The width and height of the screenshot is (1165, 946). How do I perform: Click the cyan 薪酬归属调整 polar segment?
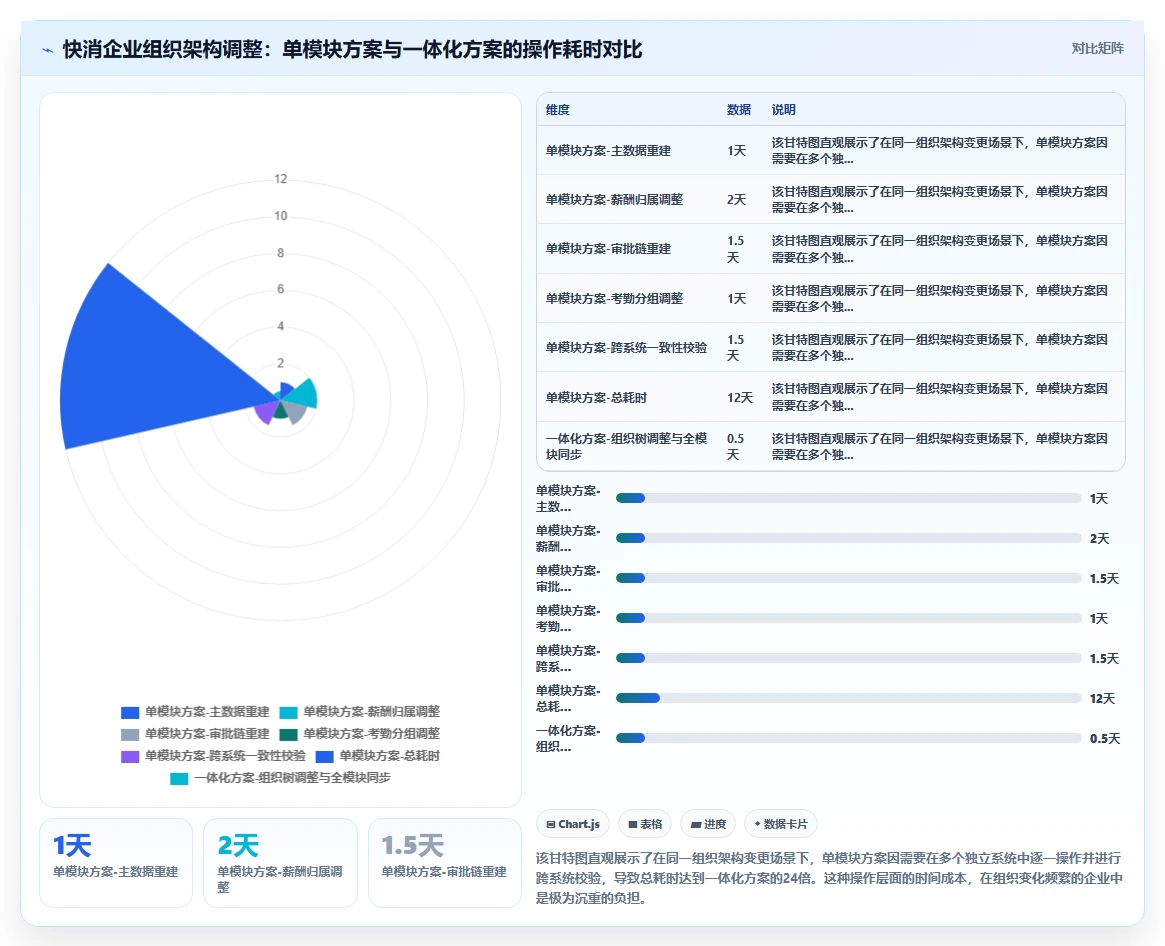pyautogui.click(x=303, y=394)
